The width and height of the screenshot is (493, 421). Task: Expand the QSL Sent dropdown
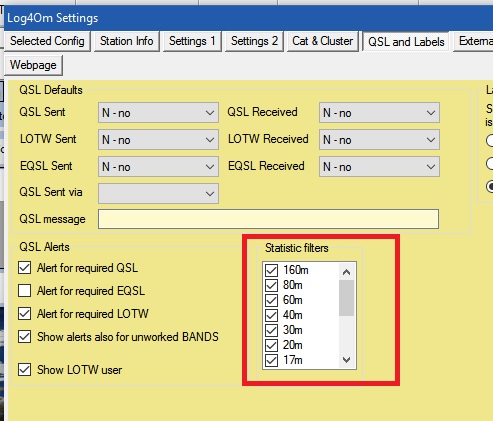click(x=158, y=113)
